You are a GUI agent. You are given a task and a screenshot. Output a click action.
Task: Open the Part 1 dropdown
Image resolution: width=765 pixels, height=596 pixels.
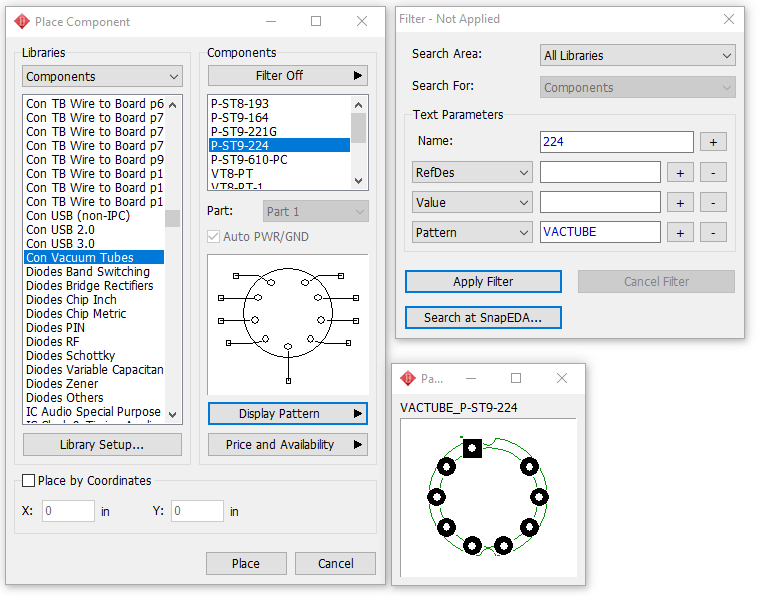[316, 212]
